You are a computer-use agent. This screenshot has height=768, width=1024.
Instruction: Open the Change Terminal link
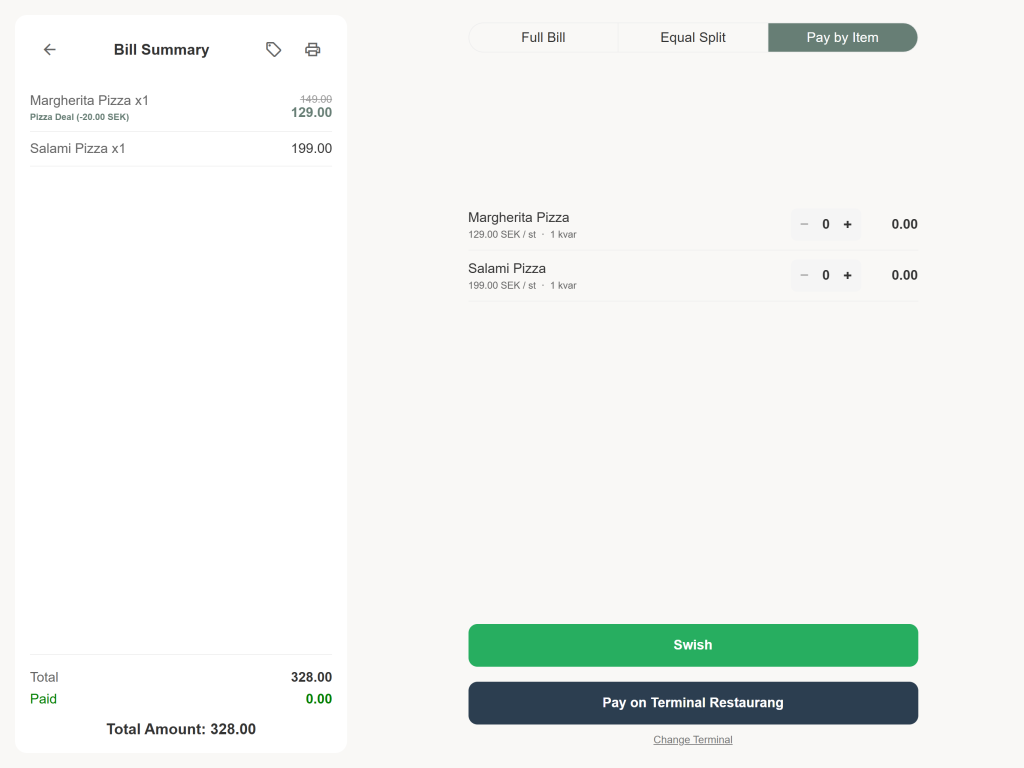(x=693, y=740)
